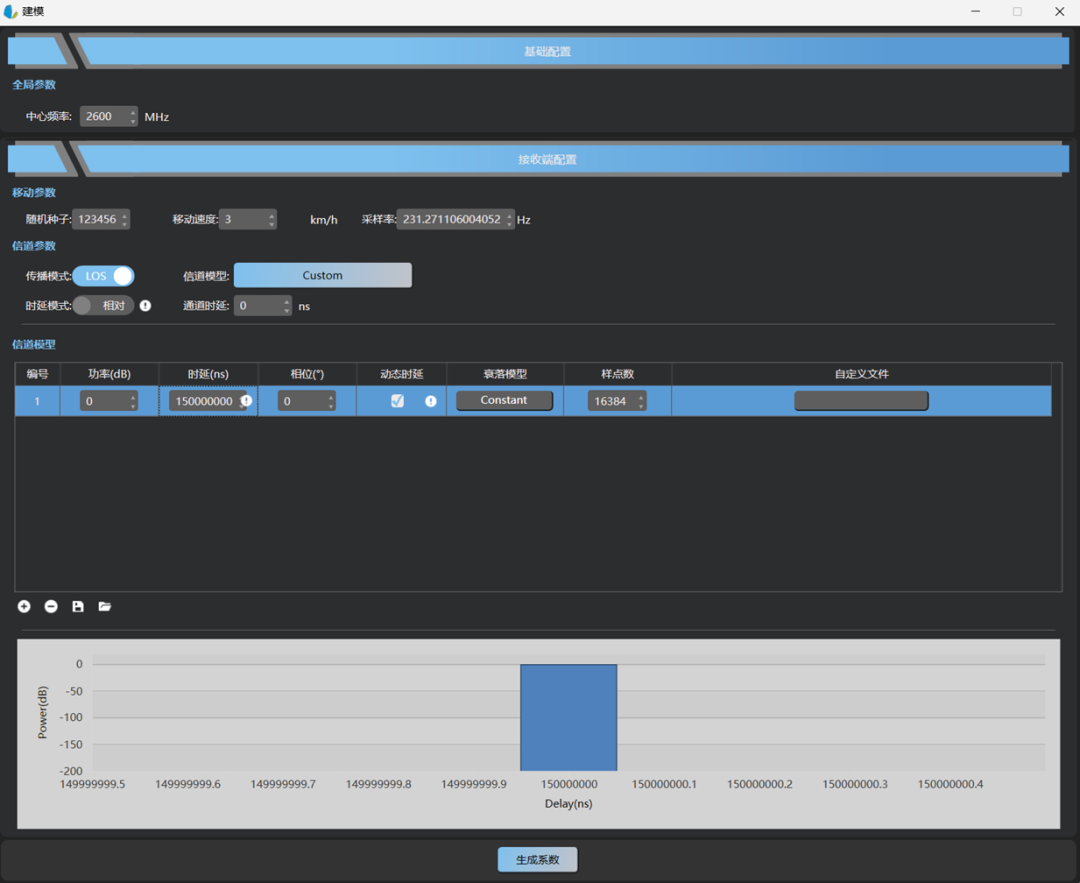The width and height of the screenshot is (1080, 883).
Task: Click the 样点数 field showing 16384
Action: (x=616, y=401)
